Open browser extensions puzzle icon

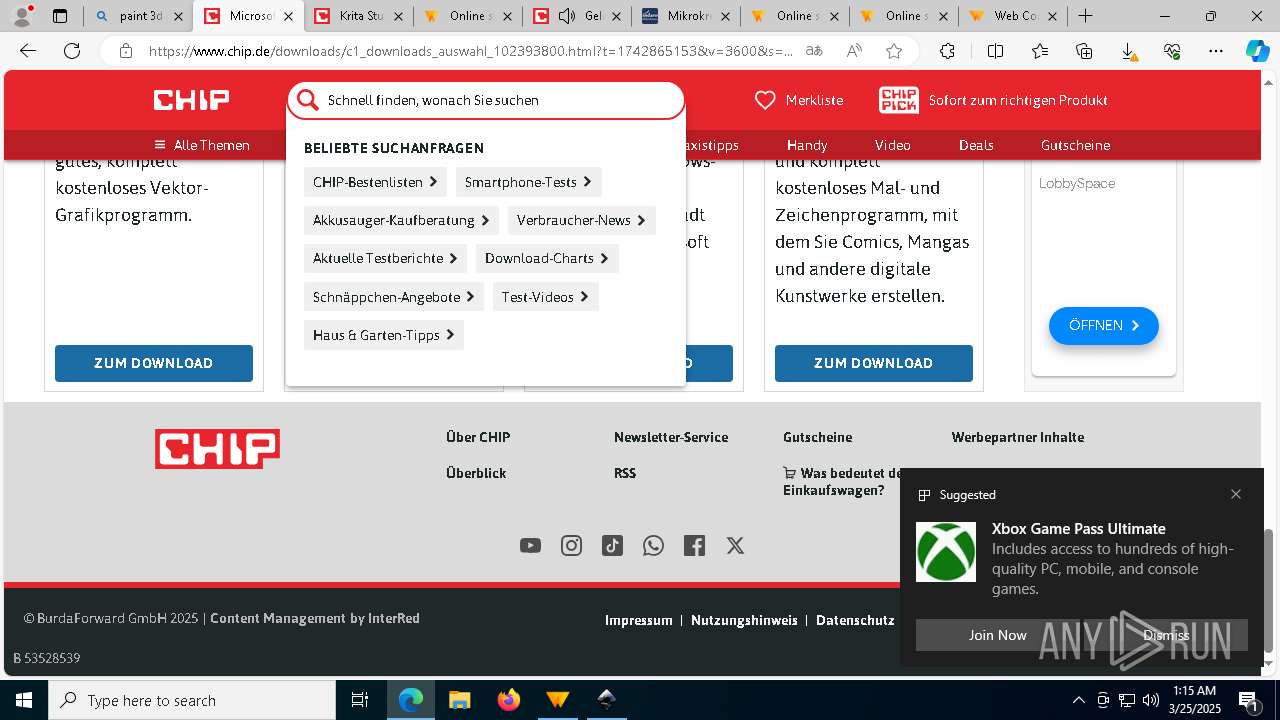pos(947,51)
